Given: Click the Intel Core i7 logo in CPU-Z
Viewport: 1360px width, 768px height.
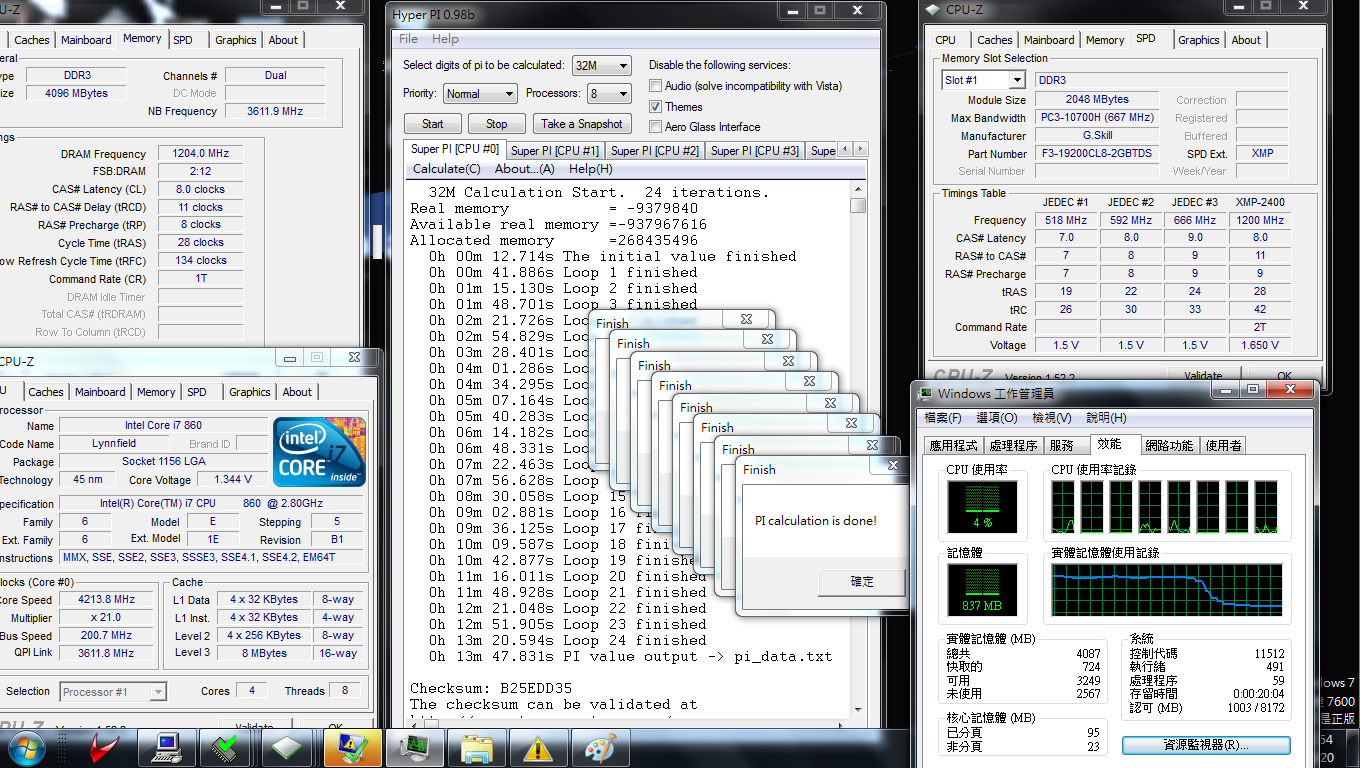Looking at the screenshot, I should (319, 452).
